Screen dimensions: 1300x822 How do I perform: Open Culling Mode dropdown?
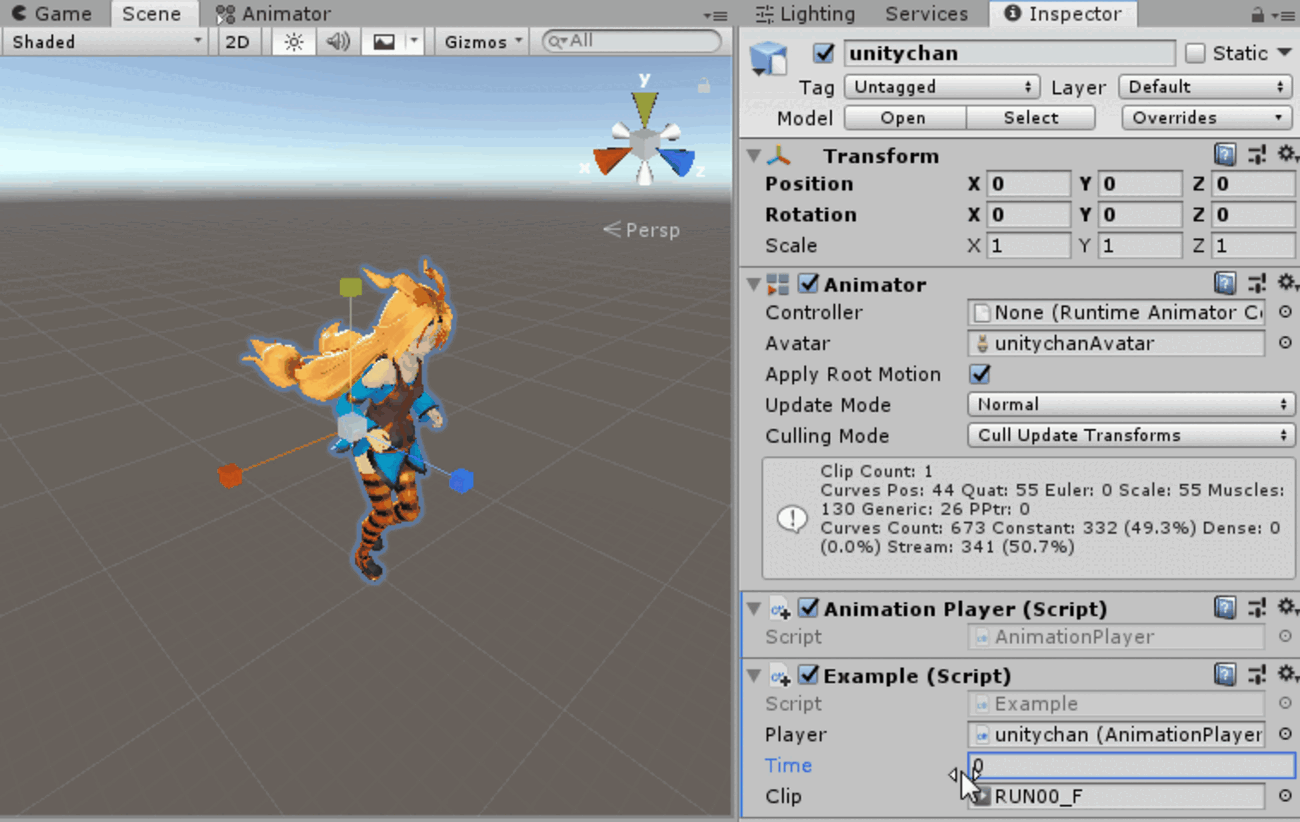(x=1131, y=435)
